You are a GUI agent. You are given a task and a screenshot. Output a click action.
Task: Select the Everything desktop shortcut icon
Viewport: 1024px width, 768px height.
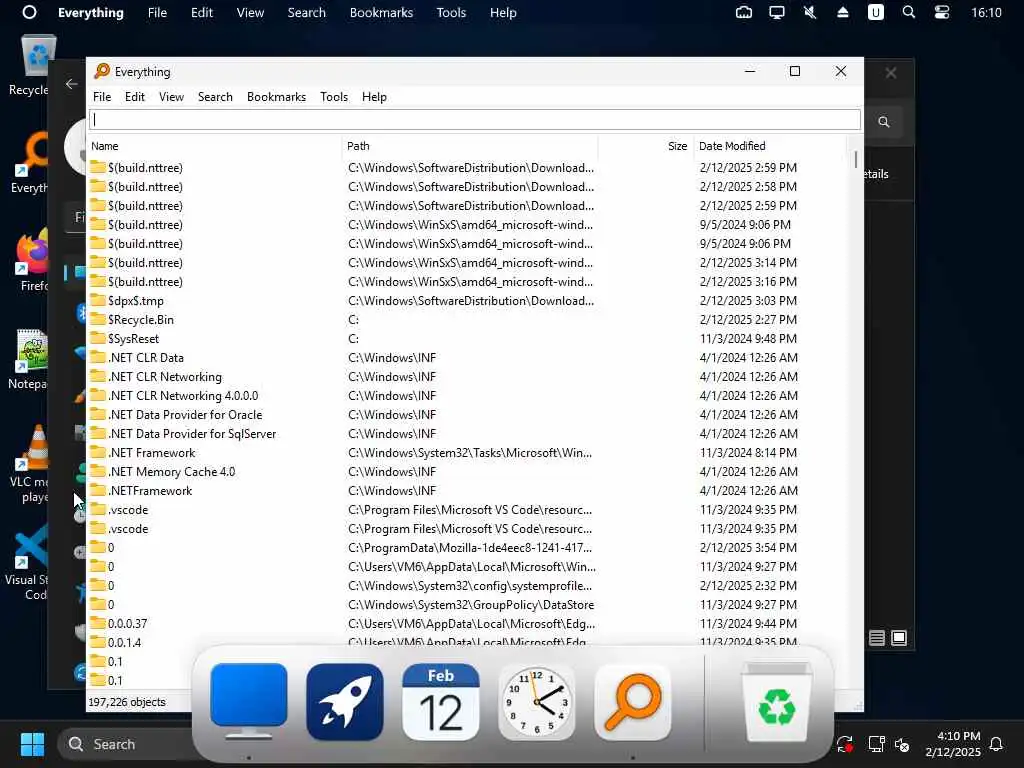33,163
